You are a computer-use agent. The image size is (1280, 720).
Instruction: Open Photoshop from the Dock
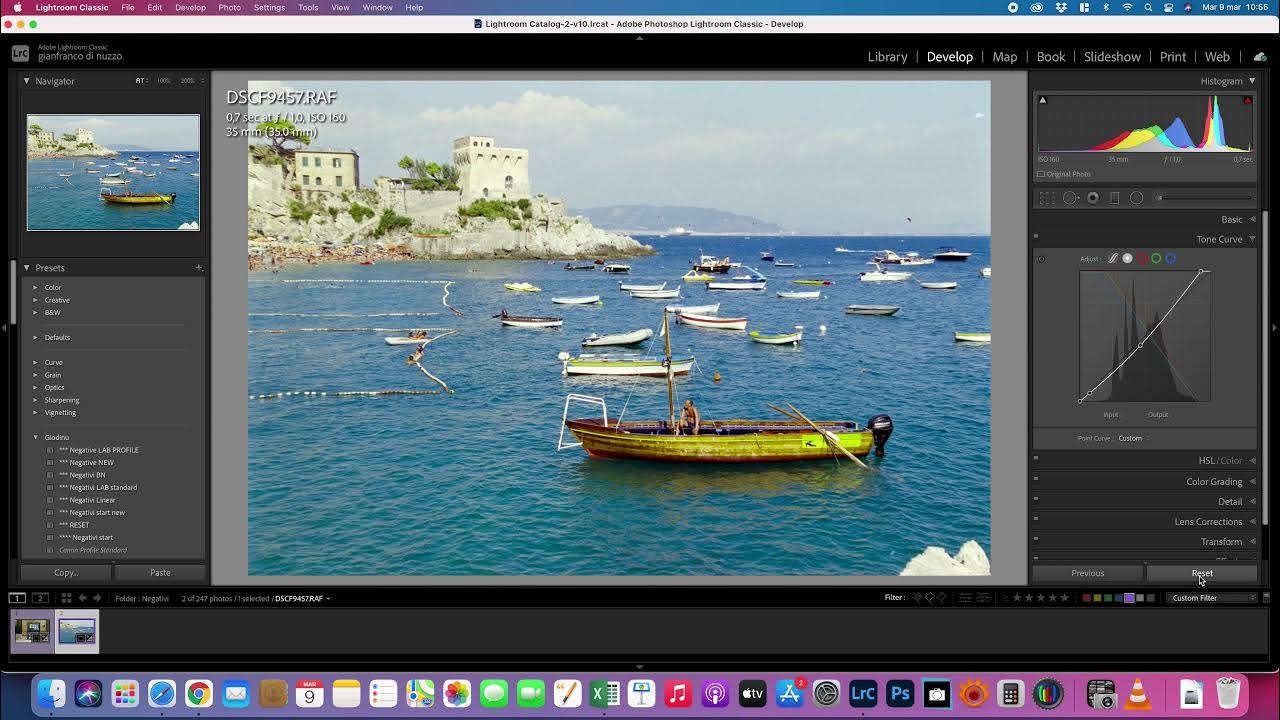(x=900, y=693)
